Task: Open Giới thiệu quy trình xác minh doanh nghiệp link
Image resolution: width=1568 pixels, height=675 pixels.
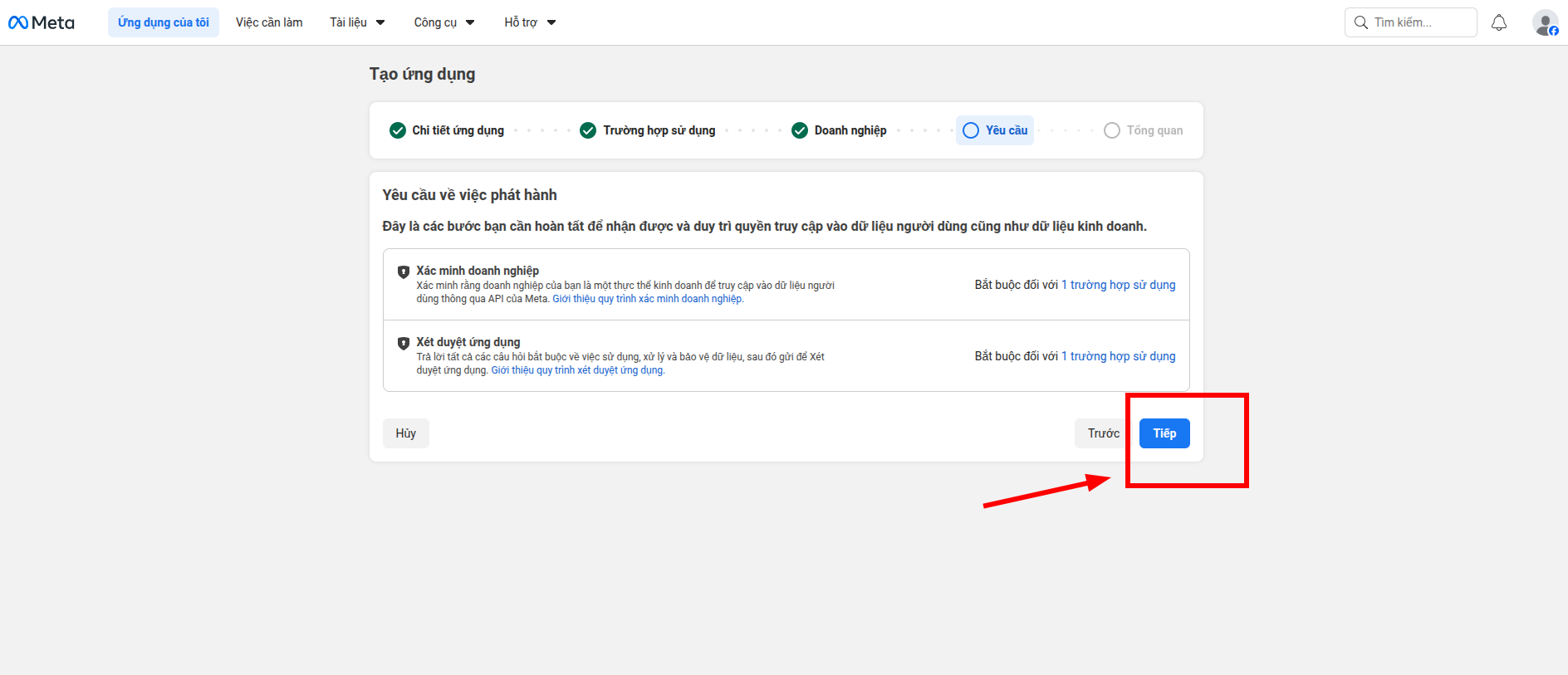Action: 648,299
